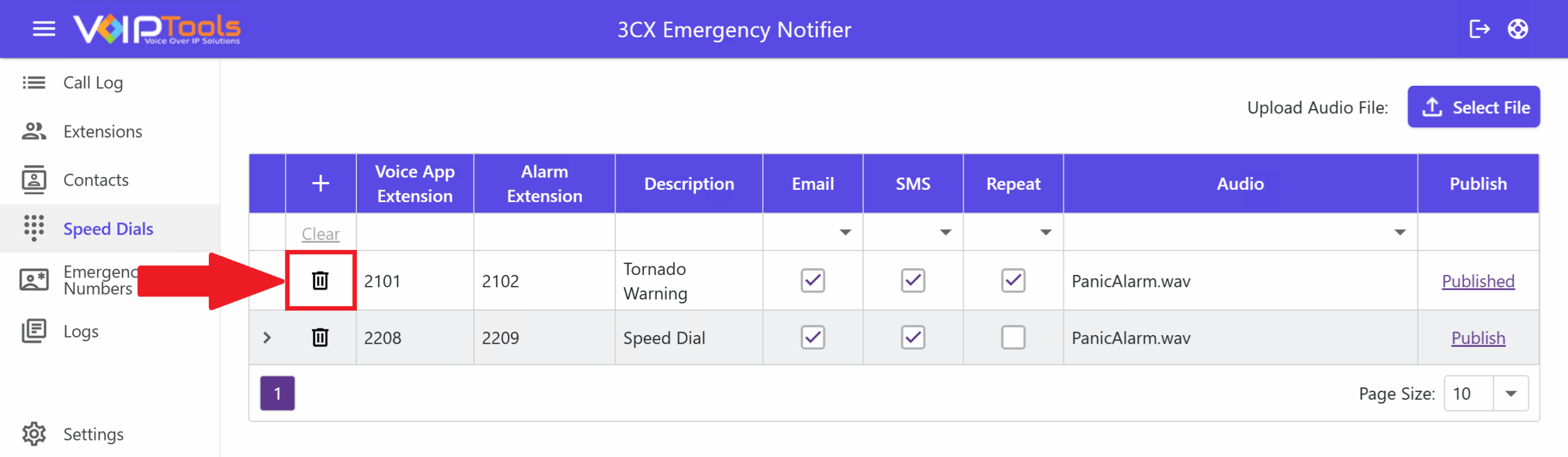Screen dimensions: 1568x457
Task: Click the logout icon in header
Action: tap(1479, 29)
